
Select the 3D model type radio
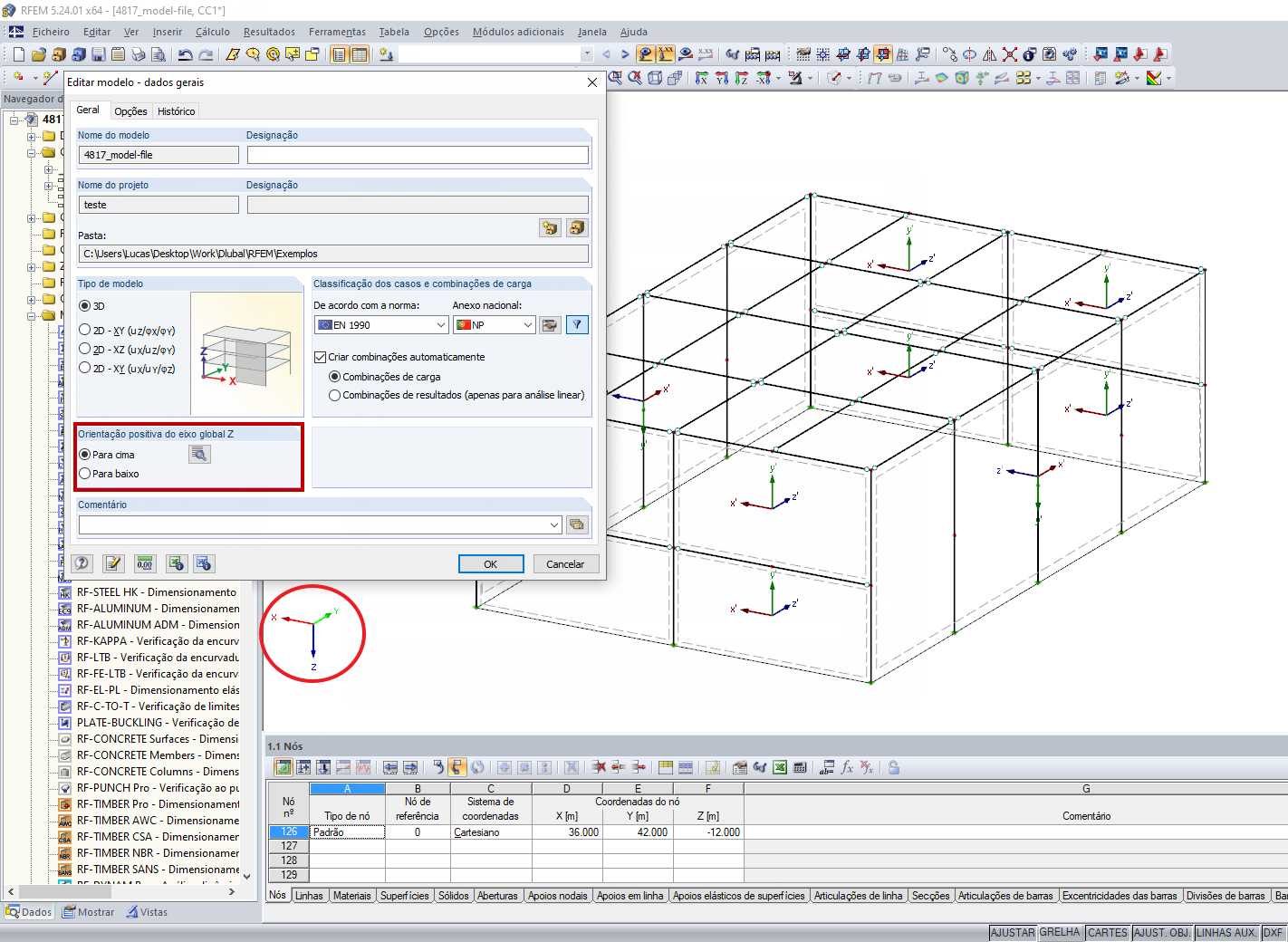pos(85,306)
